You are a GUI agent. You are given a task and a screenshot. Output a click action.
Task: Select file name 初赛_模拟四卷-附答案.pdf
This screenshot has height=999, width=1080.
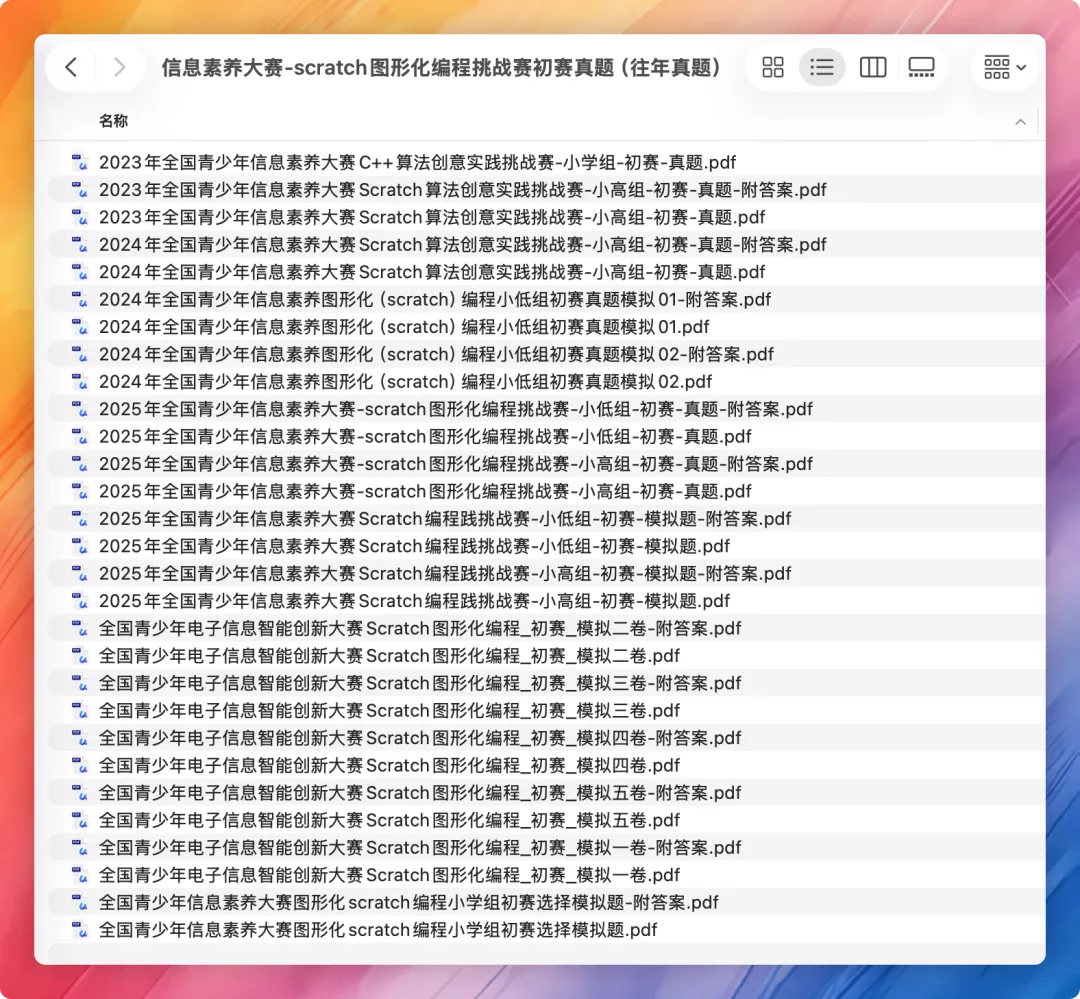pos(420,738)
